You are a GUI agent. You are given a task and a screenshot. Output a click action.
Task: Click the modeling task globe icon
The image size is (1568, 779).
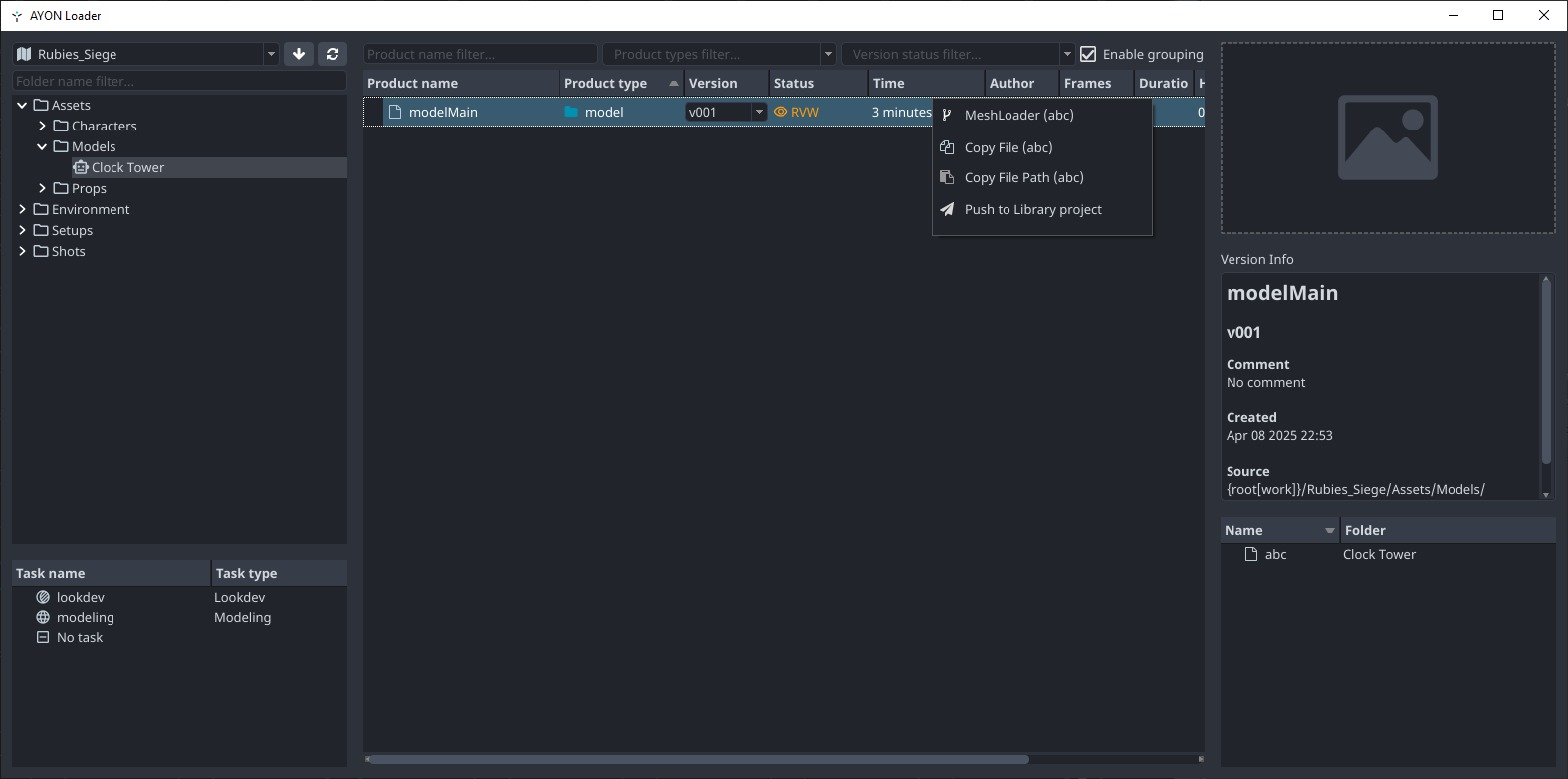click(x=43, y=617)
